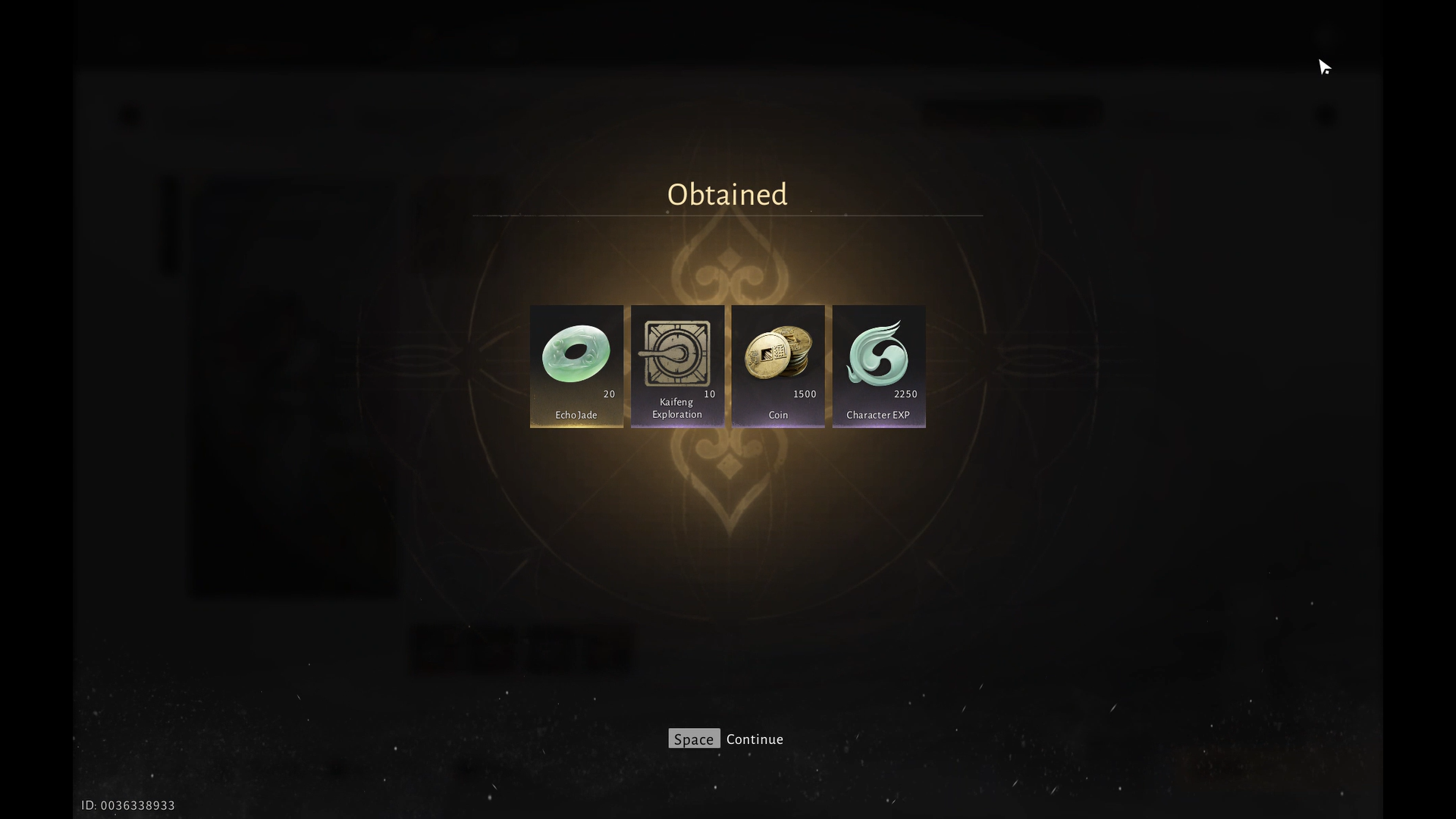Click the dimmed portrait panel in background
The height and width of the screenshot is (819, 1456).
(x=293, y=387)
